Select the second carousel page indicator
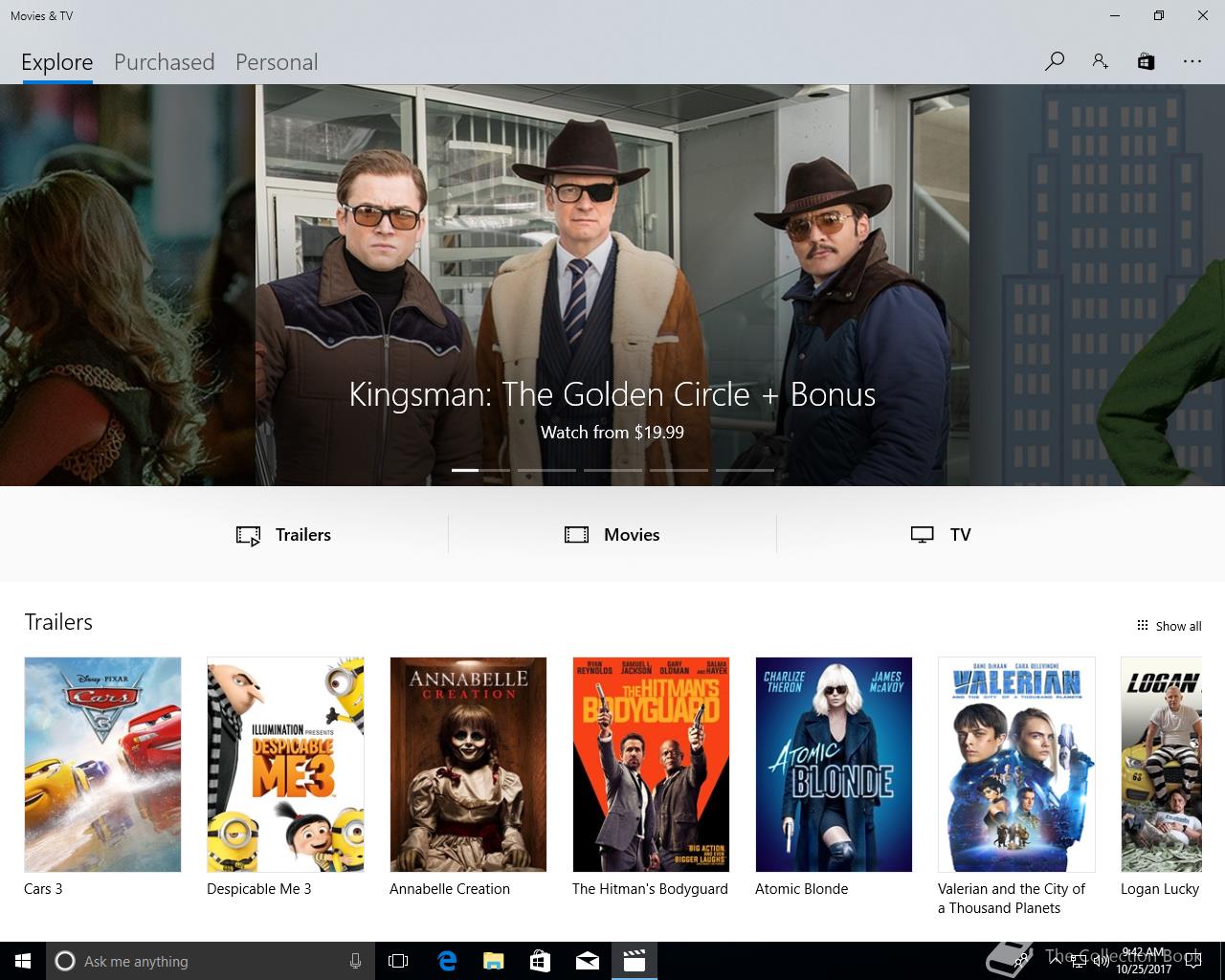Viewport: 1225px width, 980px height. [546, 470]
